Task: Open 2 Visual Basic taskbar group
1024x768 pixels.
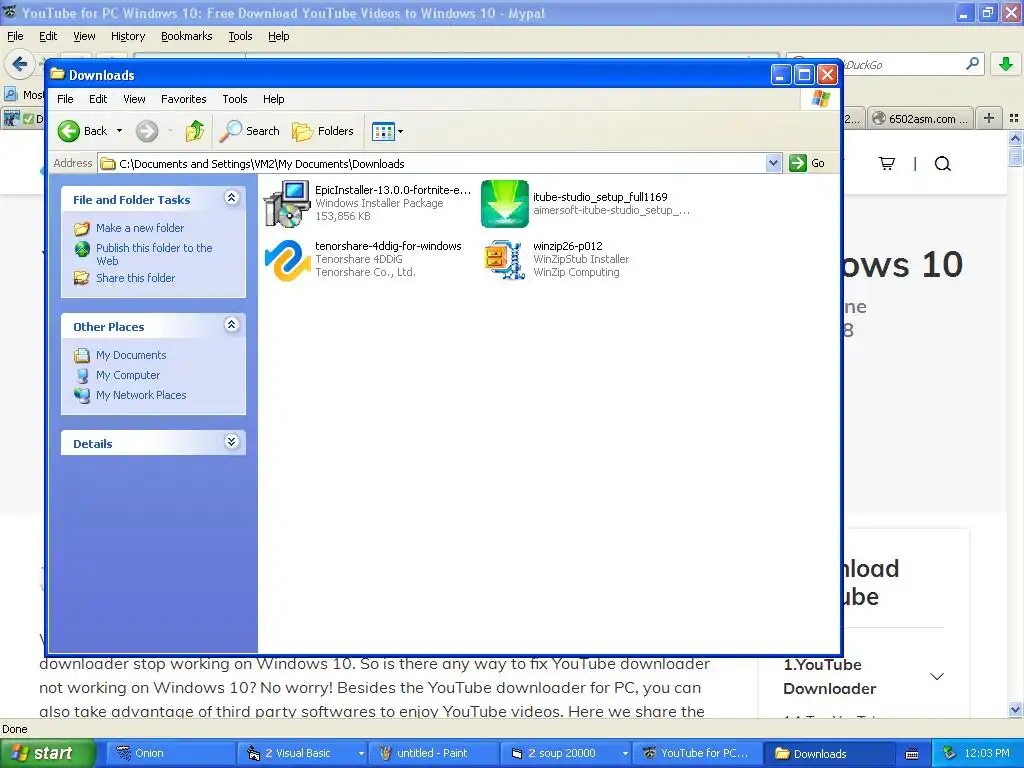Action: pos(303,754)
